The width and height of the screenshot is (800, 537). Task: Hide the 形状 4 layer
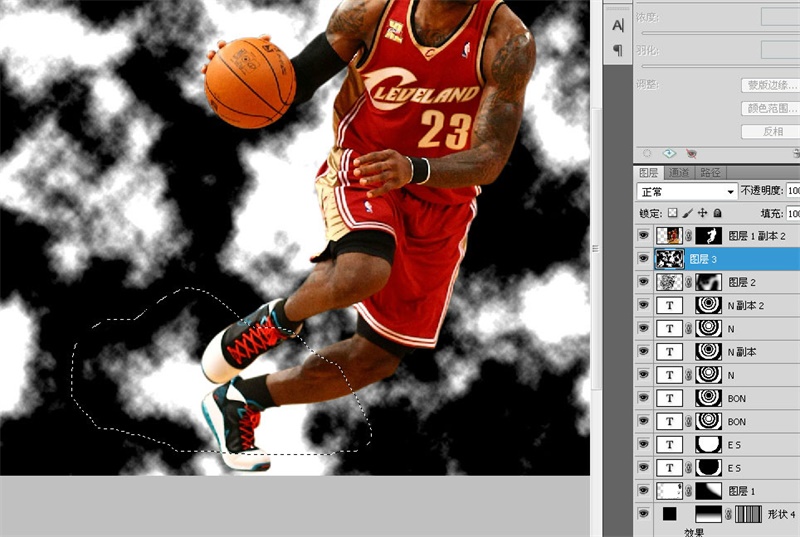point(643,514)
